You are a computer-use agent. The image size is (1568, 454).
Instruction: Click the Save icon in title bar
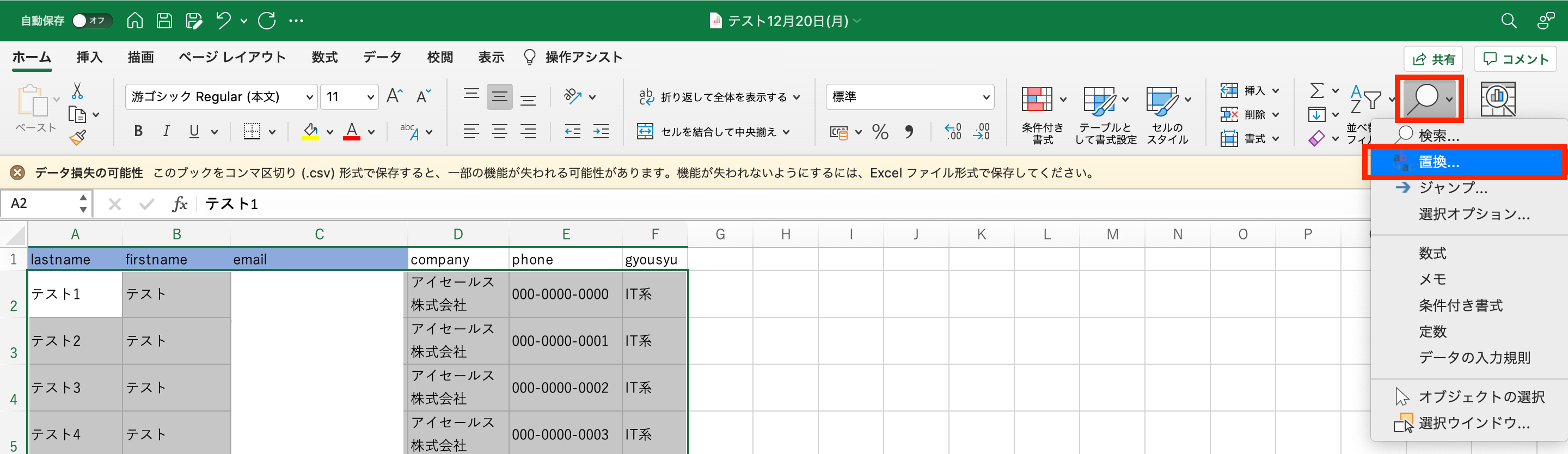tap(164, 21)
